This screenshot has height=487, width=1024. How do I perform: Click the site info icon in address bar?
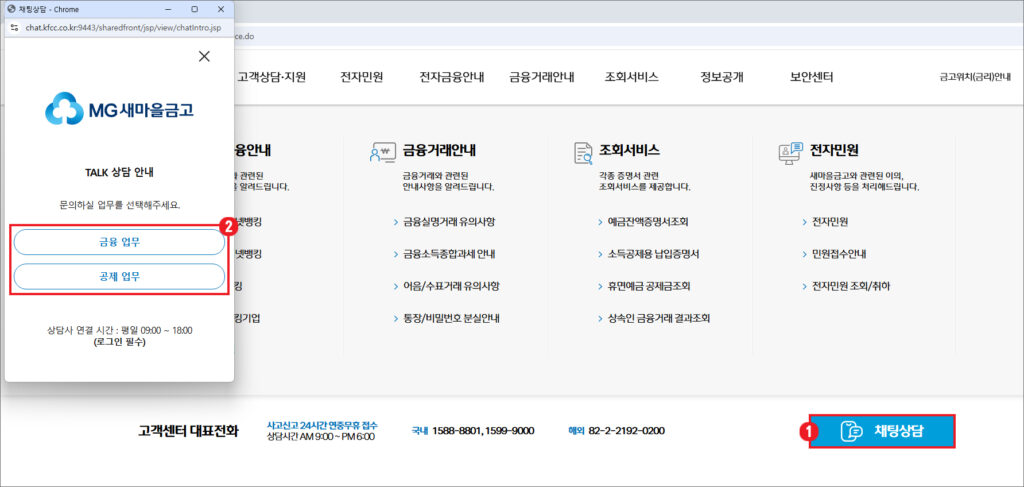[x=14, y=28]
